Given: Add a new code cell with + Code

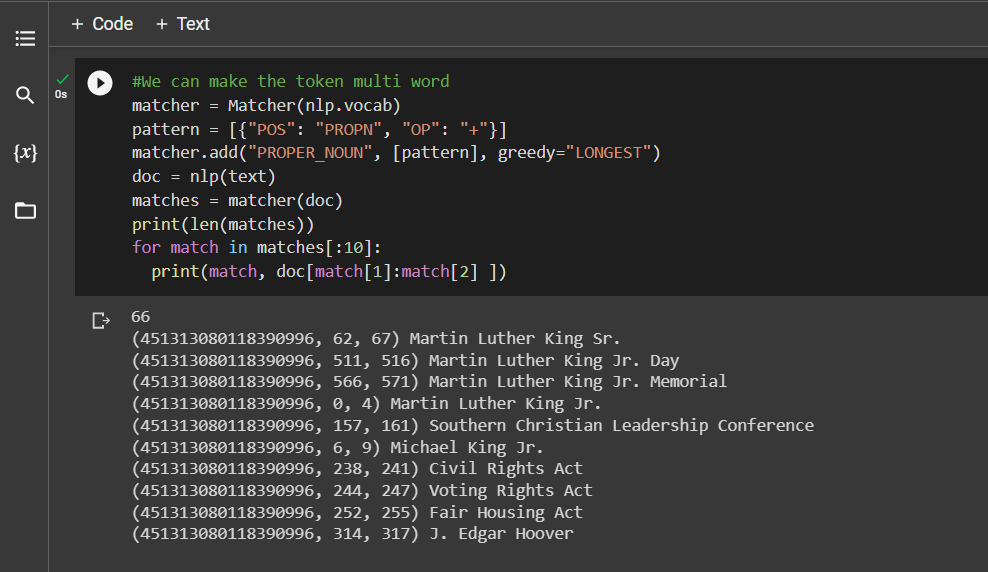Looking at the screenshot, I should point(102,24).
